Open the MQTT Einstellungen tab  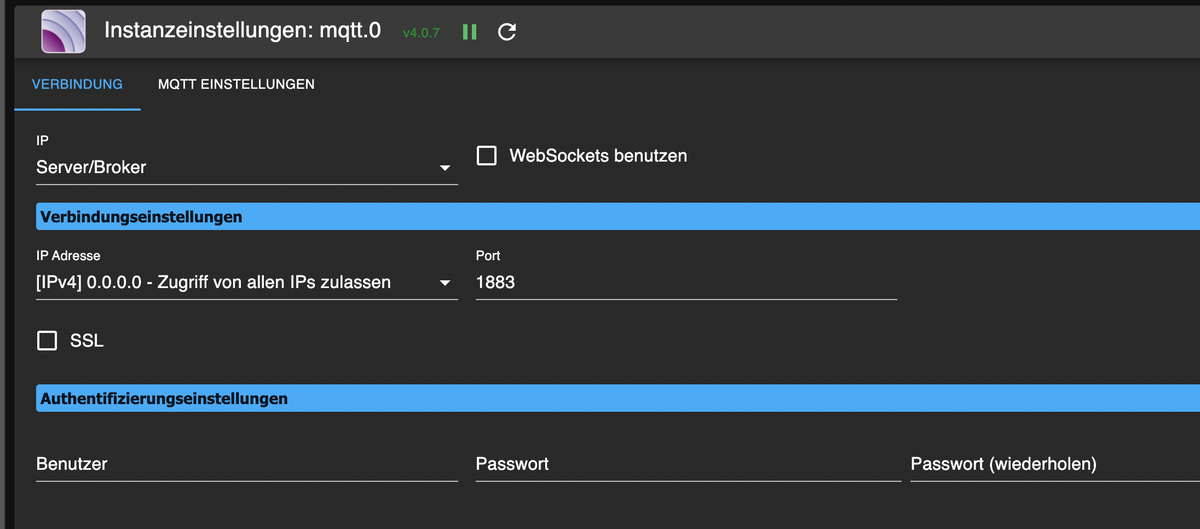tap(236, 84)
